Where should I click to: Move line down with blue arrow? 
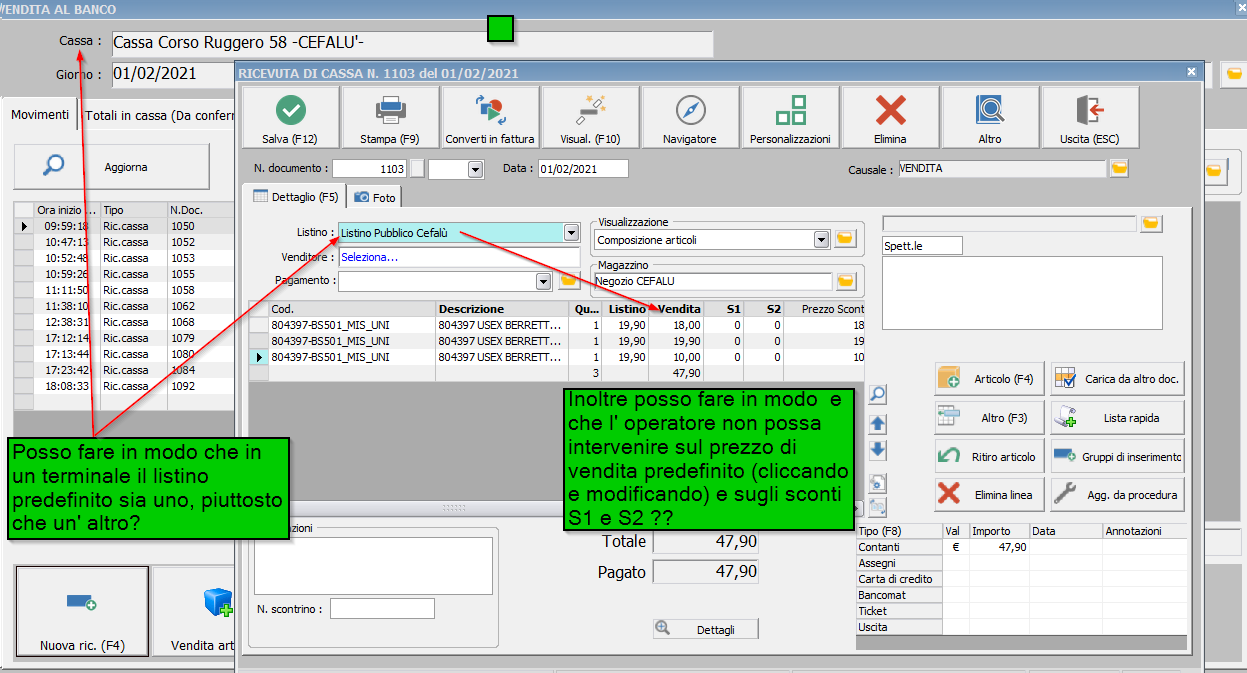pyautogui.click(x=877, y=451)
